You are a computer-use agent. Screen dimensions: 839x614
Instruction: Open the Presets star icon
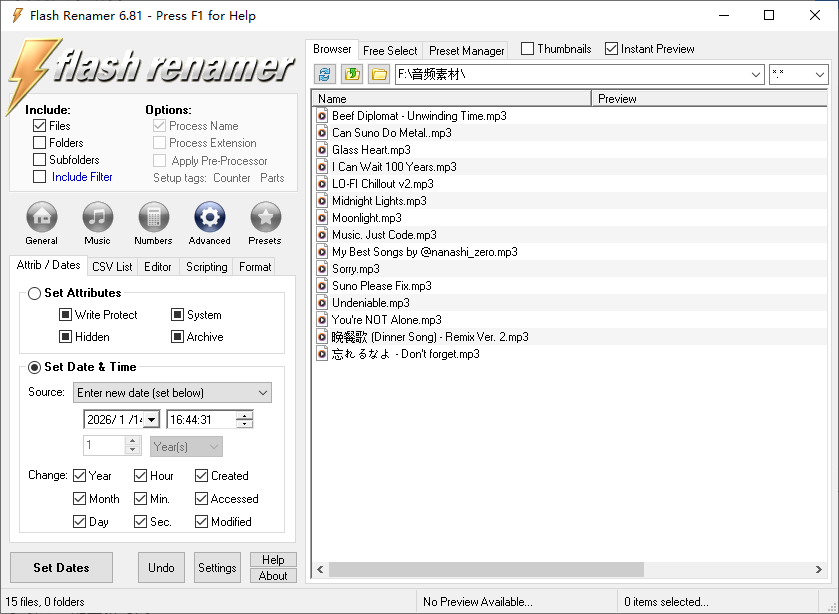(x=265, y=217)
